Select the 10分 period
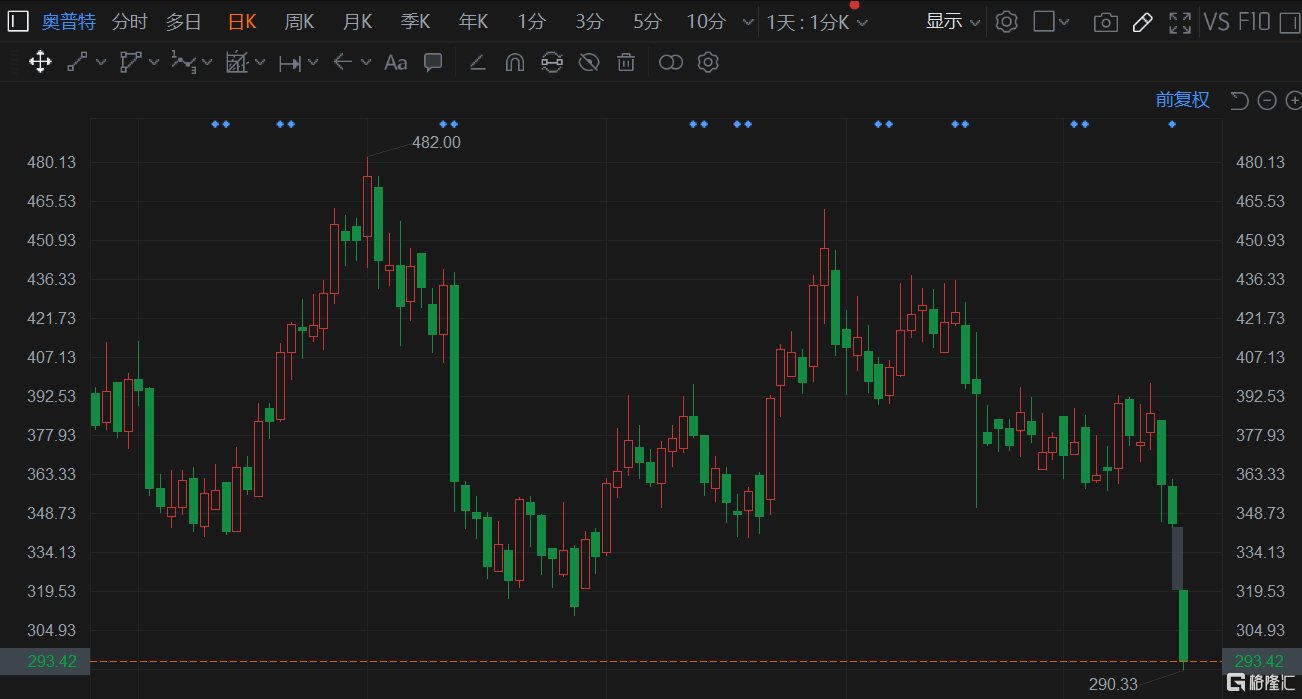This screenshot has width=1302, height=699. [706, 21]
